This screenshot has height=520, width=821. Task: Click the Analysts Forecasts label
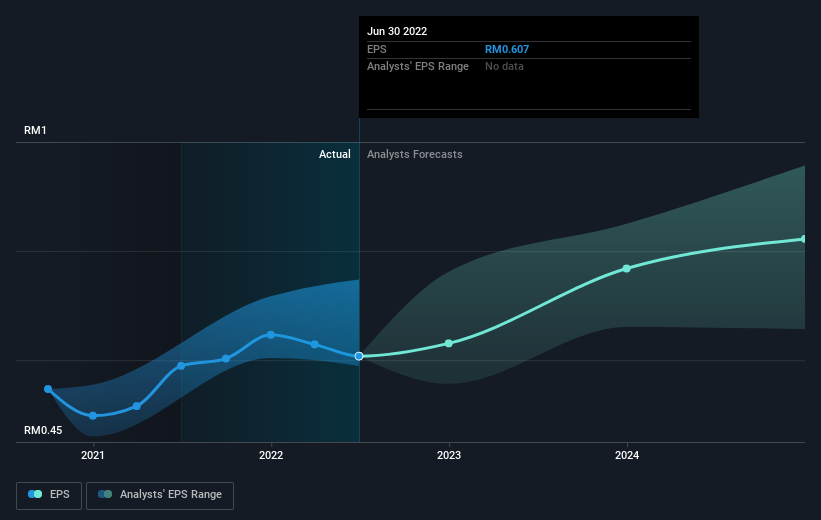click(x=415, y=154)
